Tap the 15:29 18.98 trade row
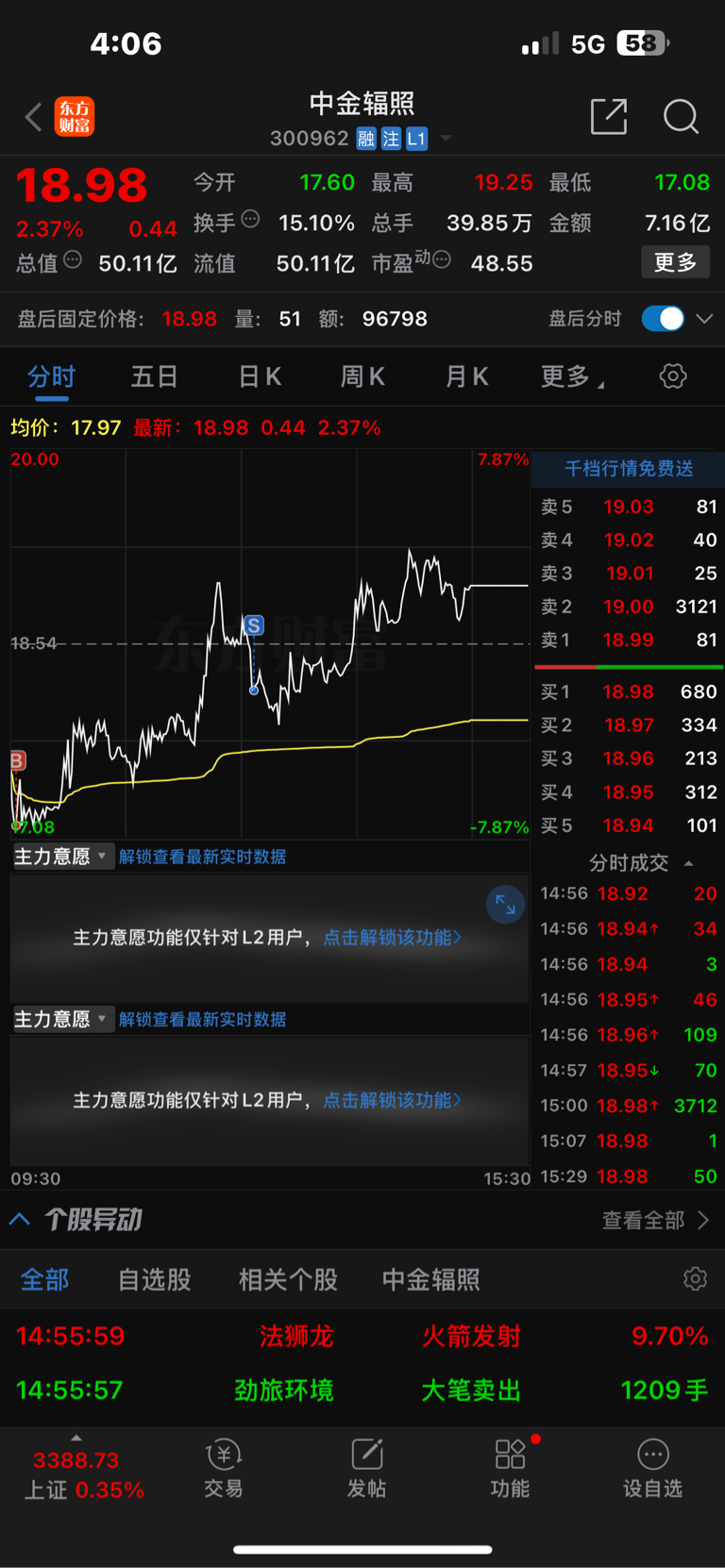The image size is (725, 1568). coord(629,1176)
